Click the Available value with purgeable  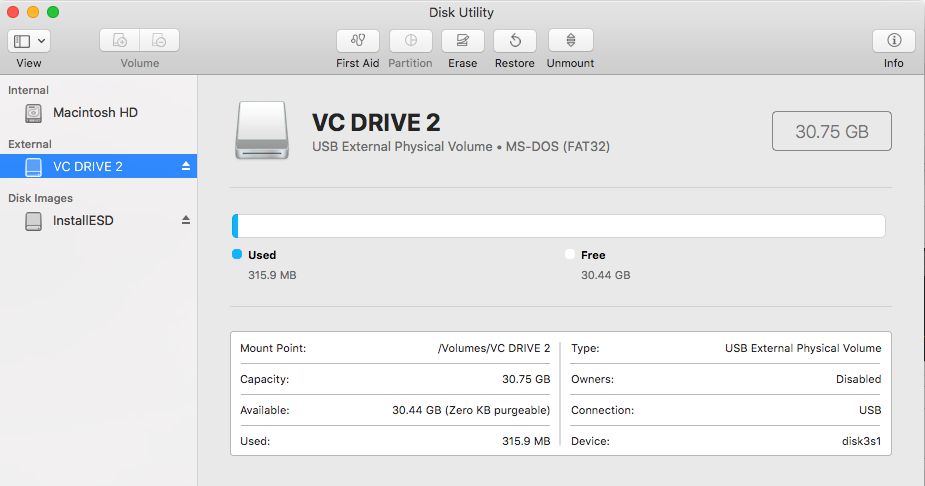pos(471,410)
